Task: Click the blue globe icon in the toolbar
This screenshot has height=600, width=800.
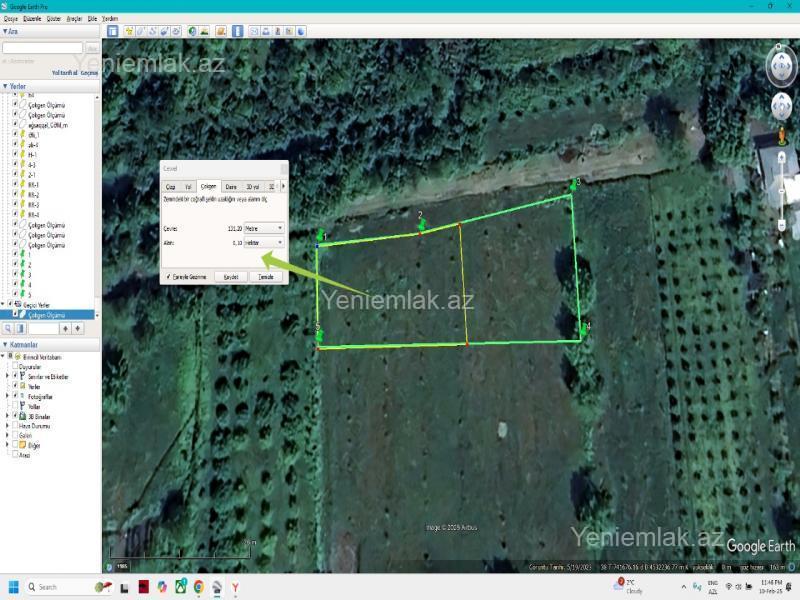Action: click(x=301, y=31)
